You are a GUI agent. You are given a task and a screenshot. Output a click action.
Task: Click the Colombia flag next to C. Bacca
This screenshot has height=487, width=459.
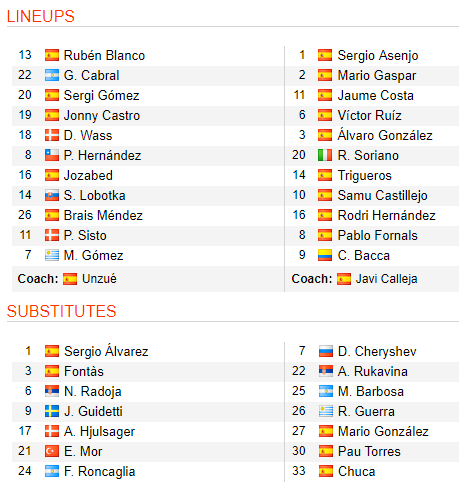325,255
